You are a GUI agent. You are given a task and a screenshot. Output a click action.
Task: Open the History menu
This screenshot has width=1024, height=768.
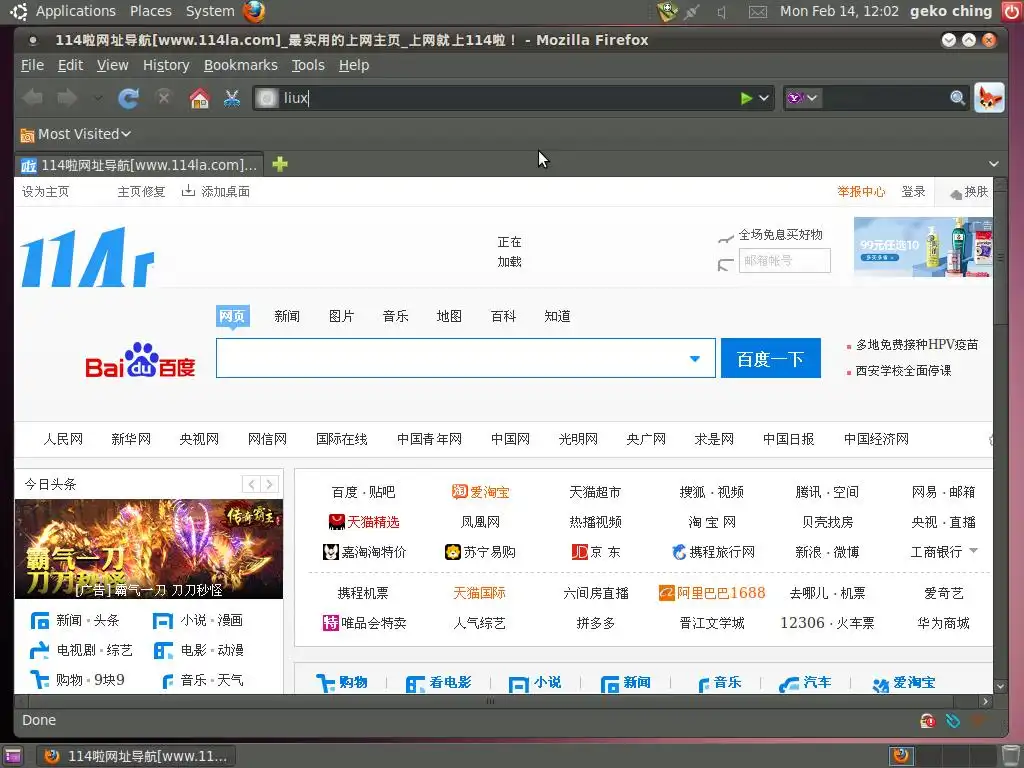(x=166, y=65)
